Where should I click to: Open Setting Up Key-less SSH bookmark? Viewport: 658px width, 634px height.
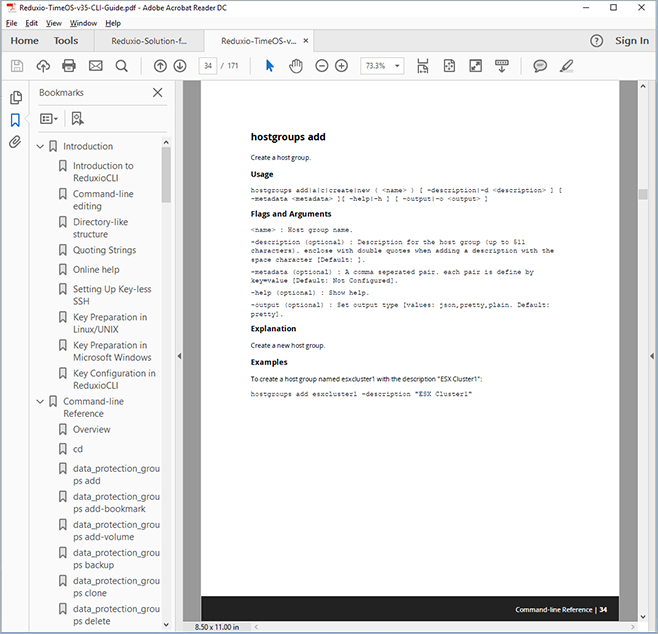pos(112,295)
